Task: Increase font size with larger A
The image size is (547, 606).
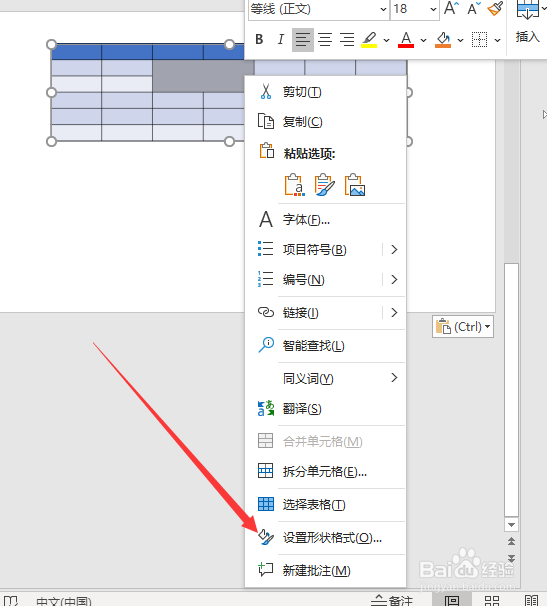Action: [451, 8]
